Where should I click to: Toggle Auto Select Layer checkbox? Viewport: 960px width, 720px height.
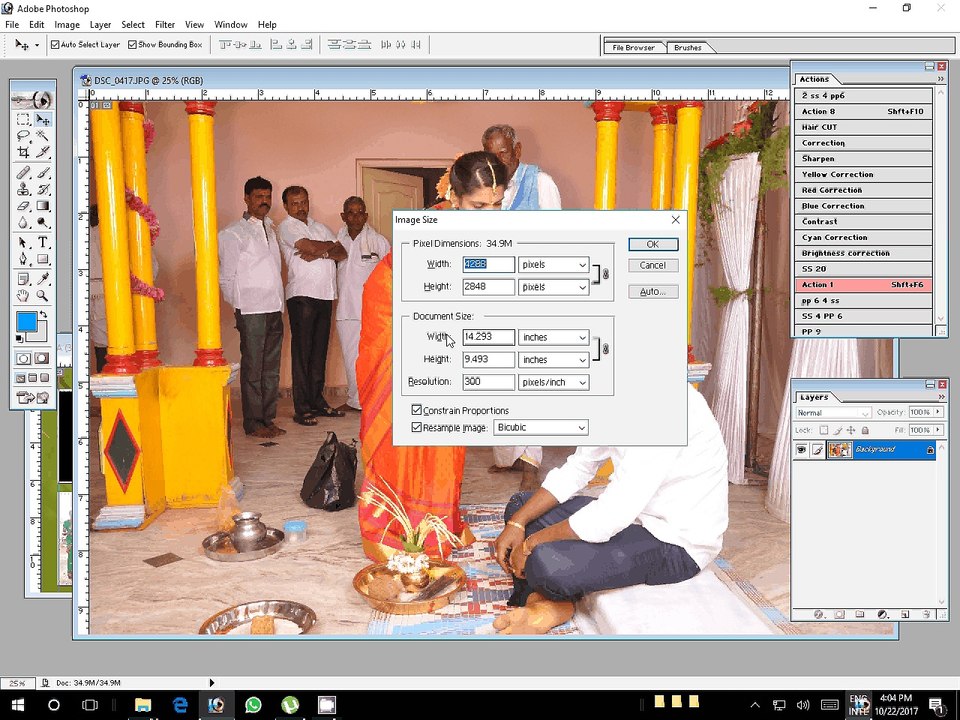point(55,45)
